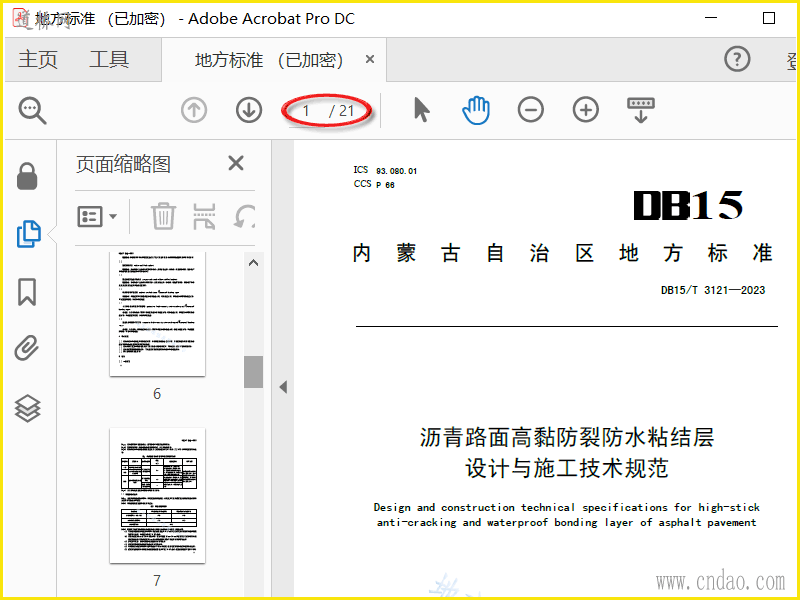800x600 pixels.
Task: Click the DB15 logo on the page
Action: 688,206
